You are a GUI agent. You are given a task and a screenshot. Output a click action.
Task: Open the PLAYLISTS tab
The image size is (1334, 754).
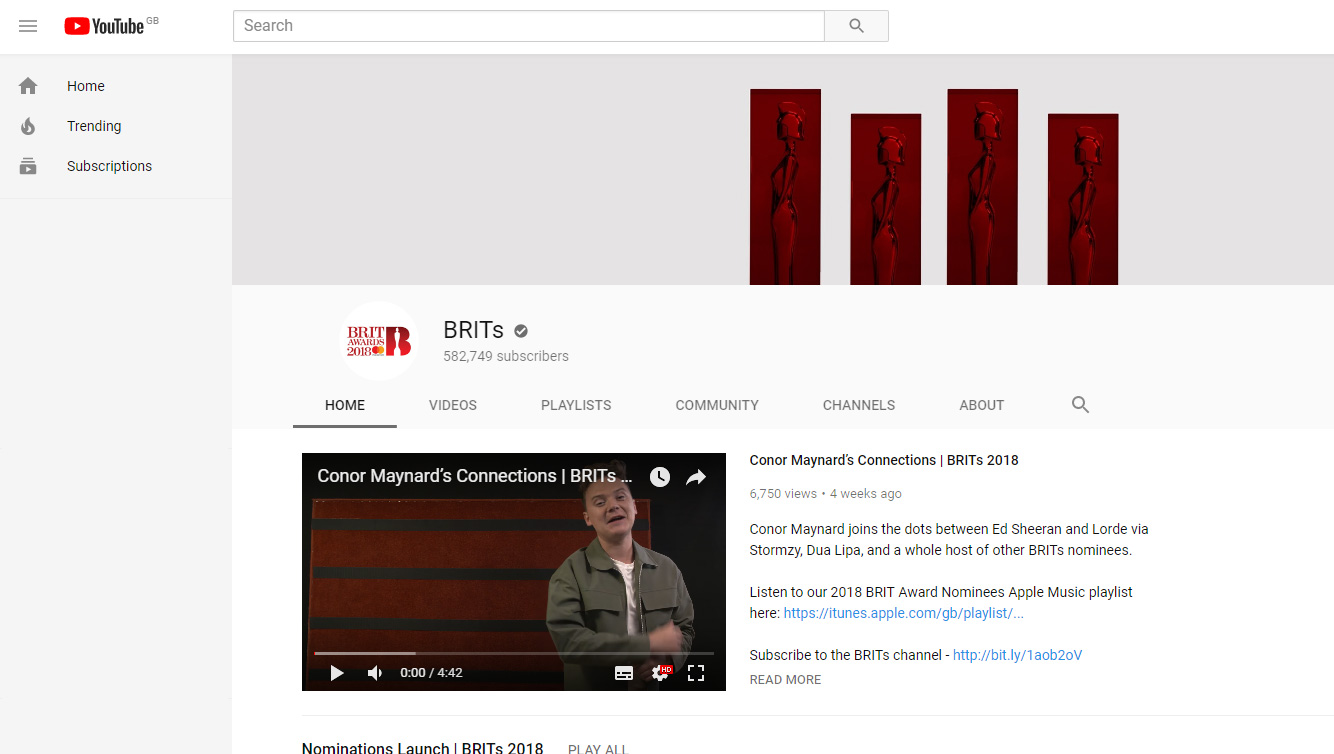[576, 405]
